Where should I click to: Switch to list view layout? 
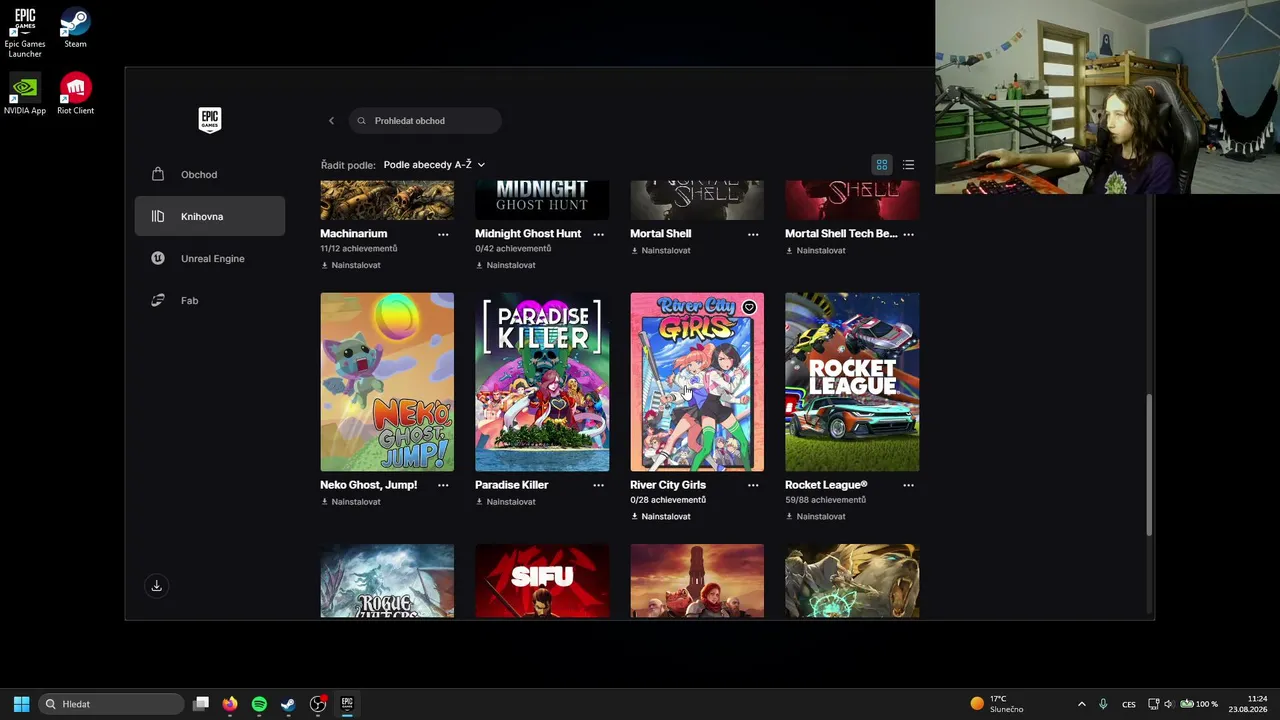tap(908, 165)
